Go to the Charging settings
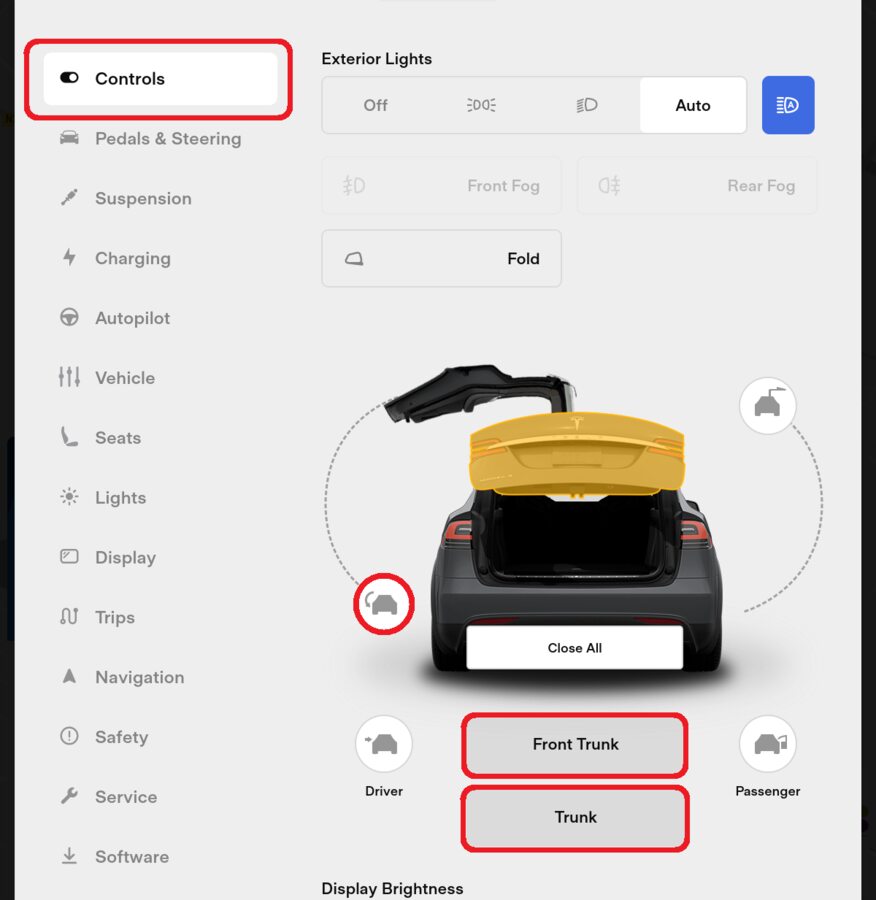This screenshot has height=900, width=876. (132, 258)
